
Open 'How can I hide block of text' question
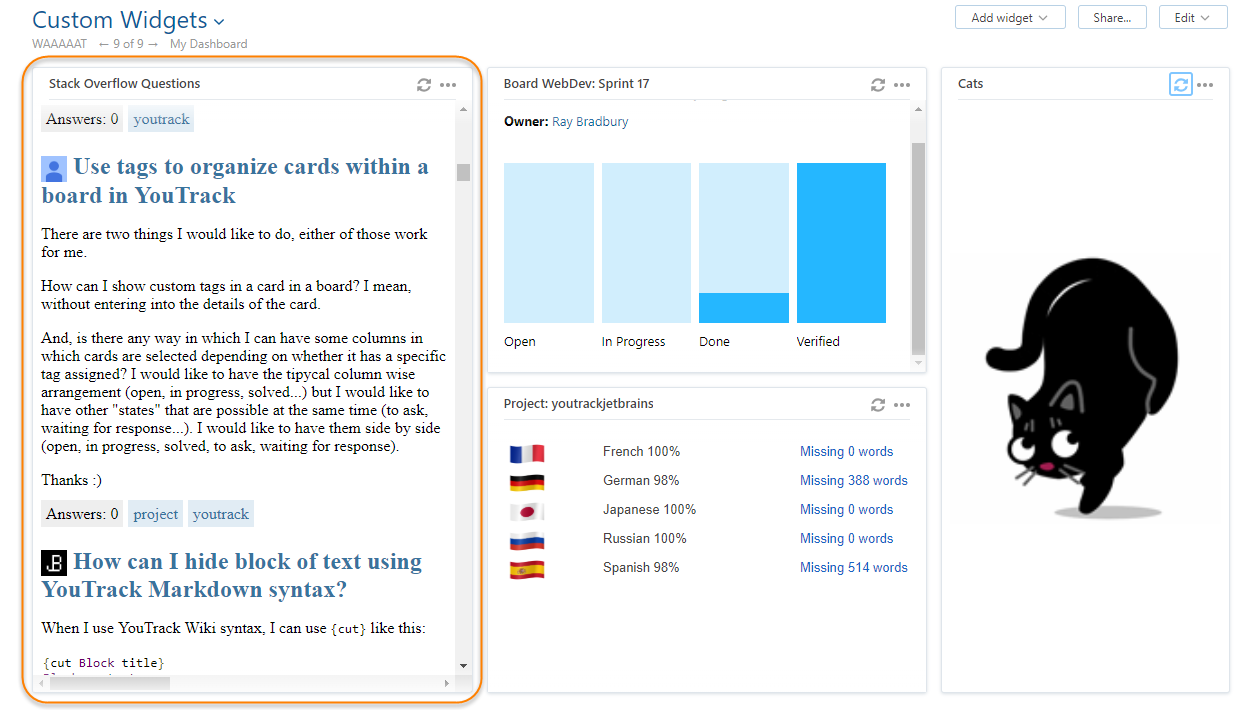coord(232,575)
